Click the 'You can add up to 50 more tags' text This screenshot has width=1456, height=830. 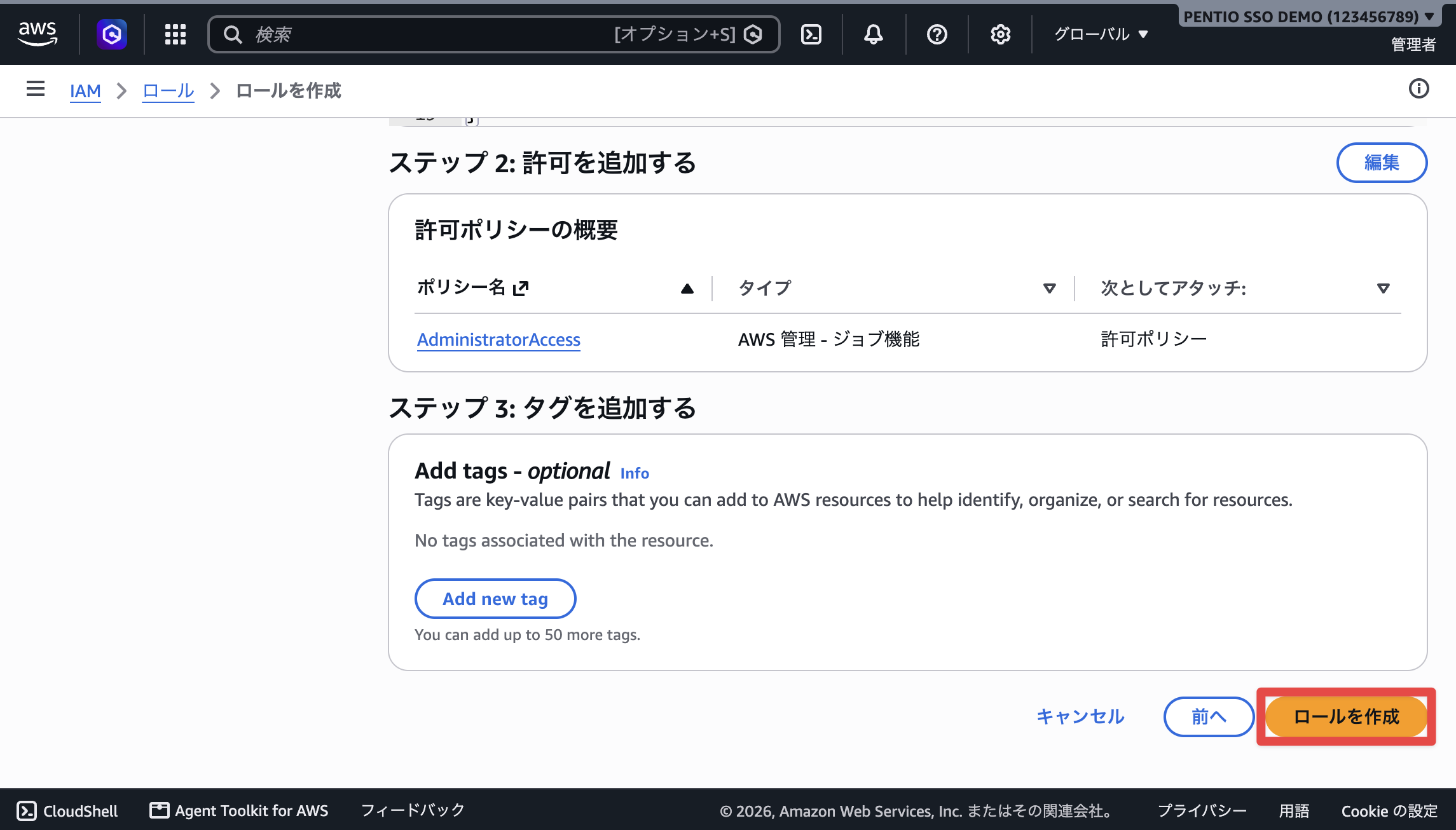[527, 635]
